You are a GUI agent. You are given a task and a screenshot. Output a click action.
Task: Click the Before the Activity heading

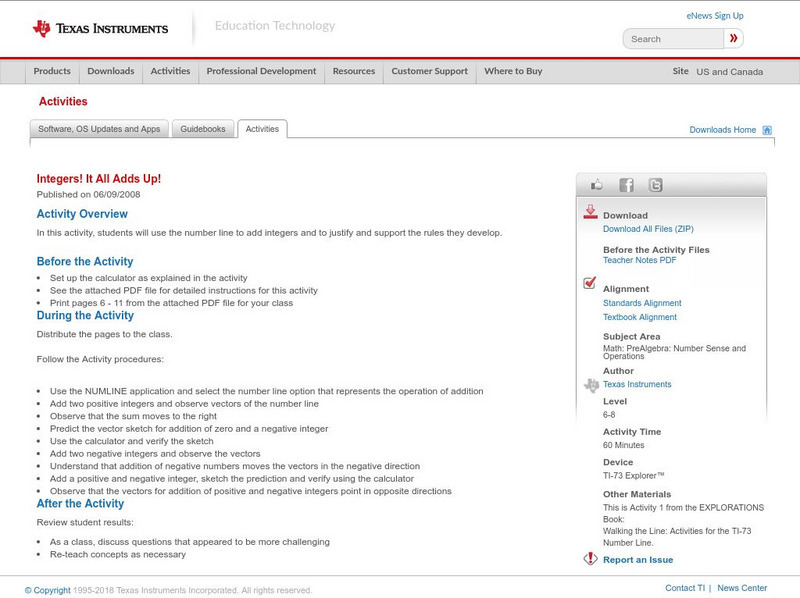pos(85,261)
